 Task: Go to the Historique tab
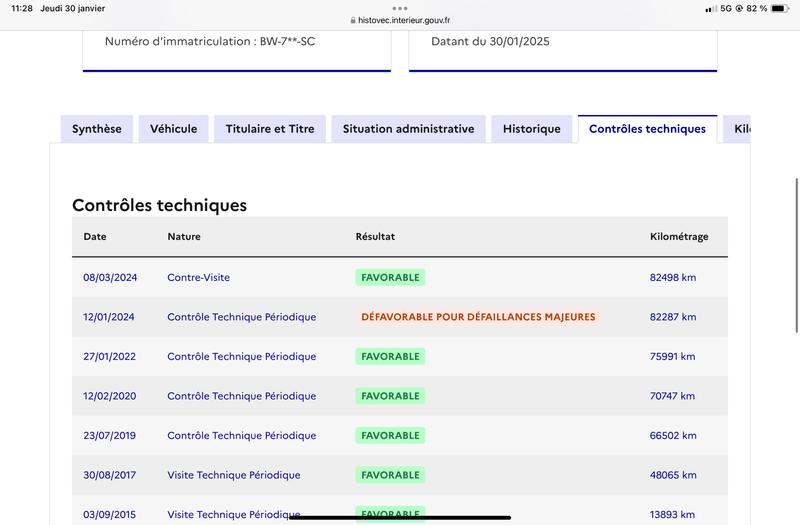click(532, 129)
